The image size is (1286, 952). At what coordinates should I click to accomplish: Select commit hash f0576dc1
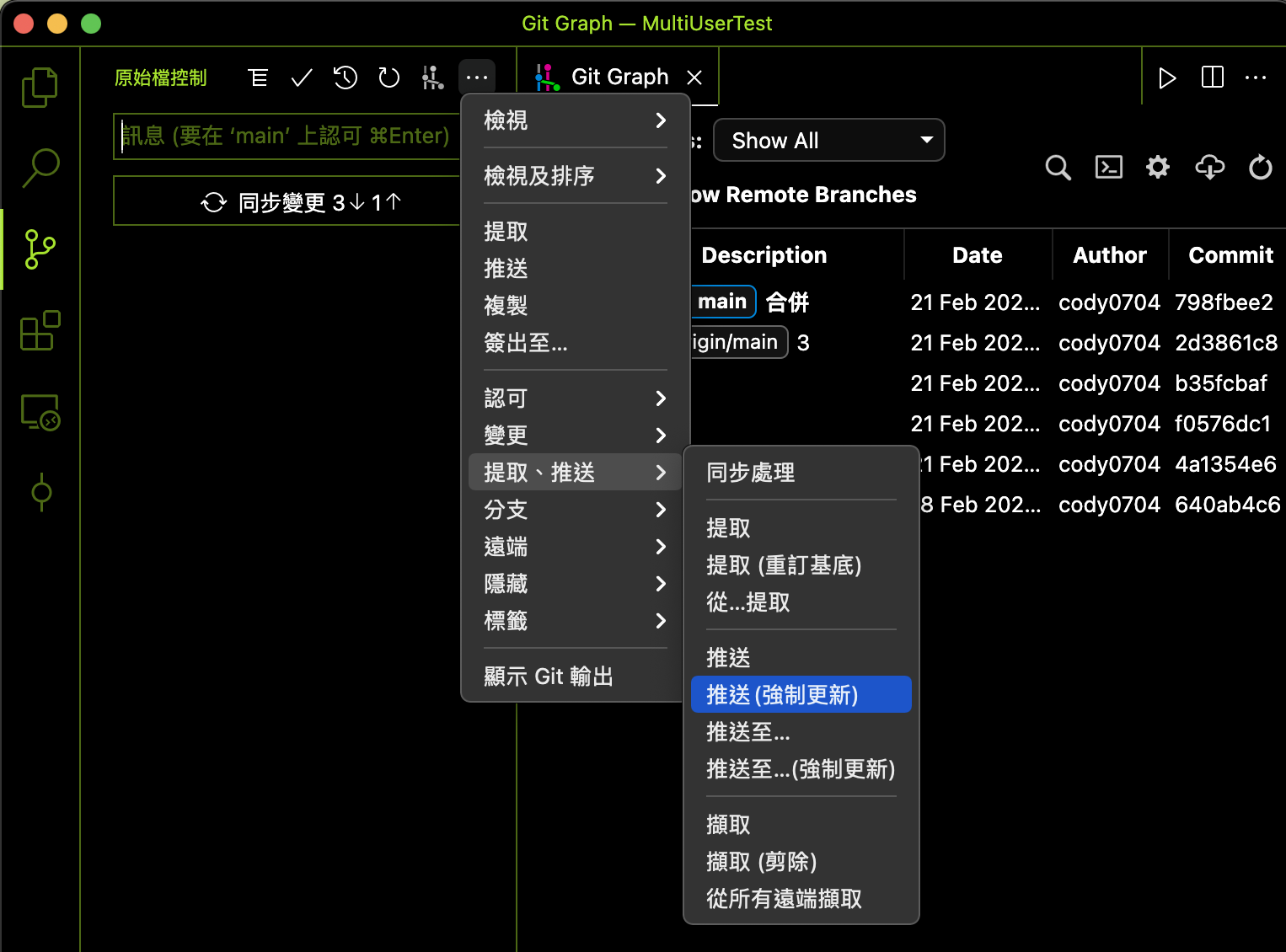1223,424
